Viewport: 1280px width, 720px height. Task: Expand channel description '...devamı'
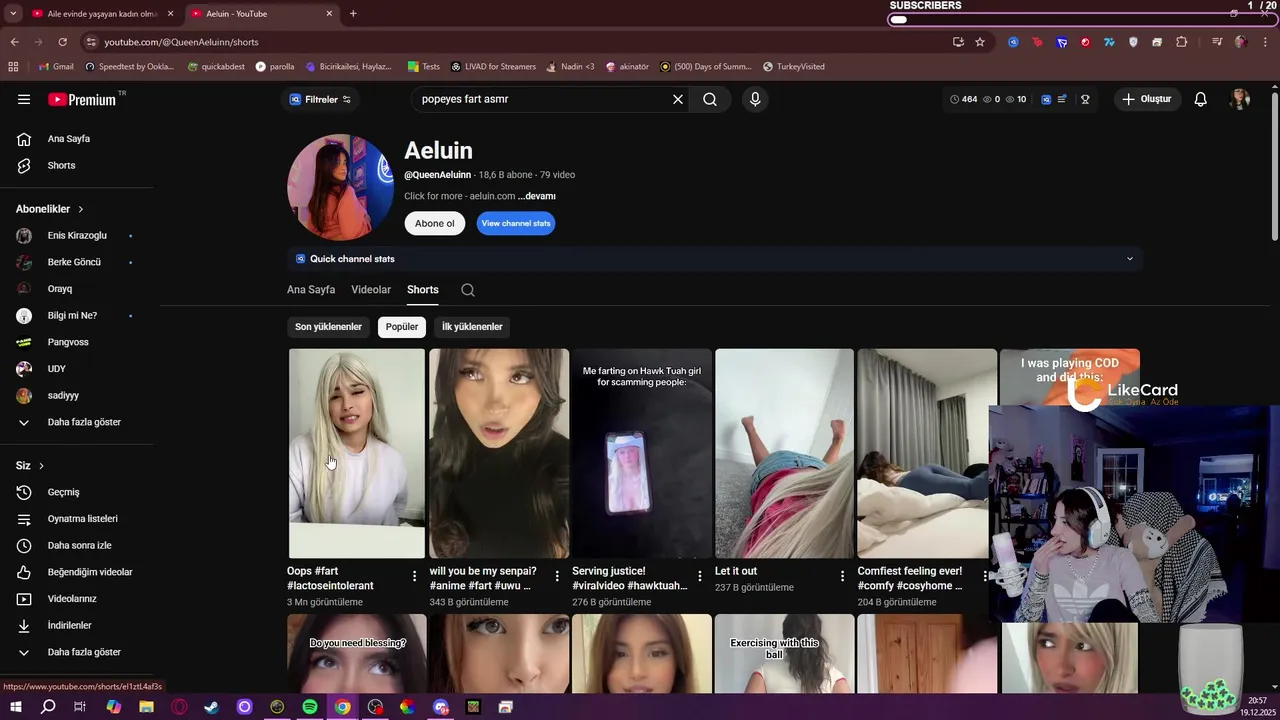pyautogui.click(x=537, y=197)
